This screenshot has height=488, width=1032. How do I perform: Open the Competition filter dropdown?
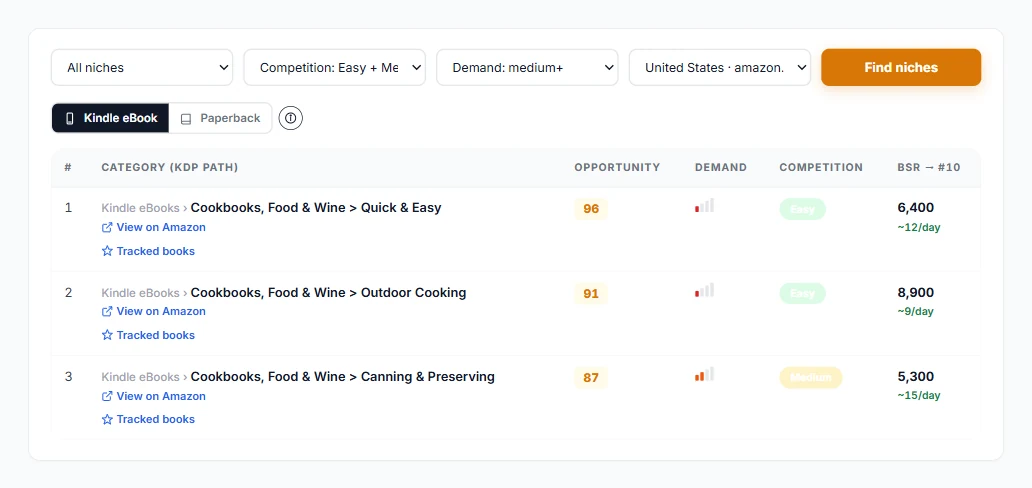[x=334, y=67]
